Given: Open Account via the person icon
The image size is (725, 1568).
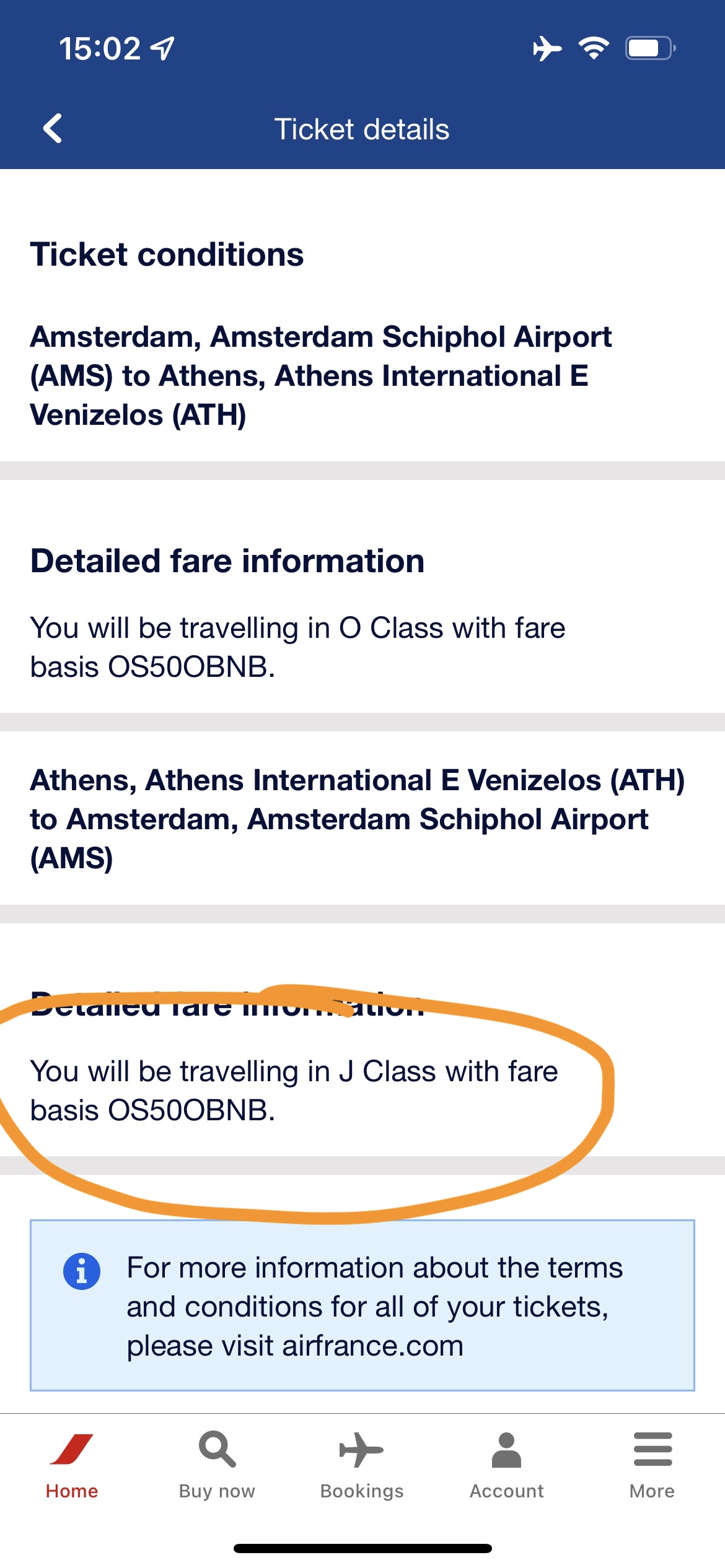Looking at the screenshot, I should (506, 1452).
